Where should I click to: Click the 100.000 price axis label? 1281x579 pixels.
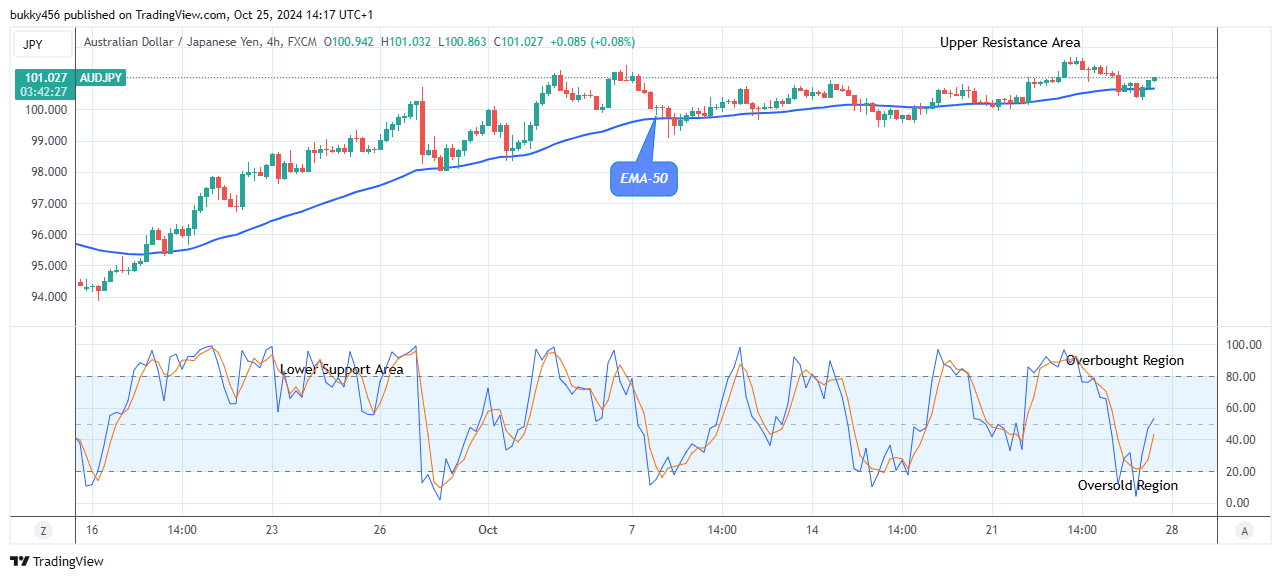pyautogui.click(x=47, y=110)
